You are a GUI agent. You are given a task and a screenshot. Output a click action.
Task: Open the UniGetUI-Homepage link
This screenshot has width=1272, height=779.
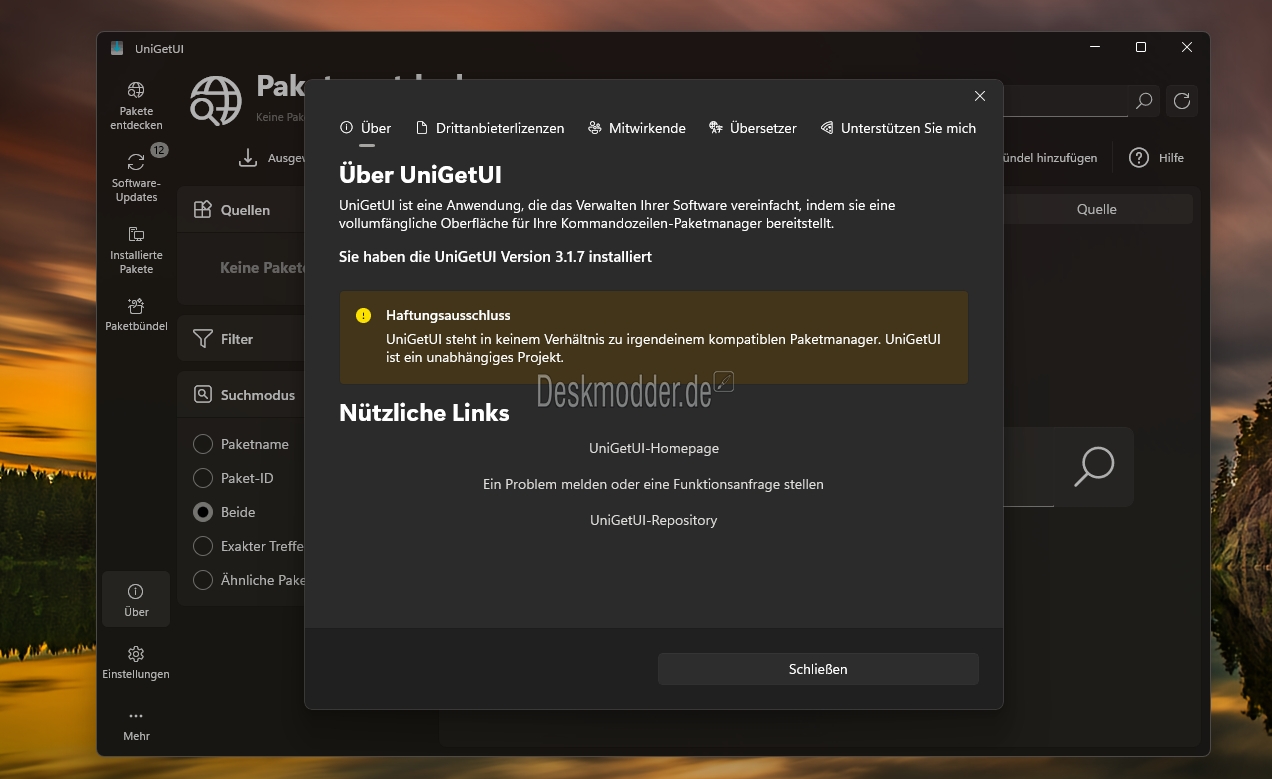tap(654, 448)
